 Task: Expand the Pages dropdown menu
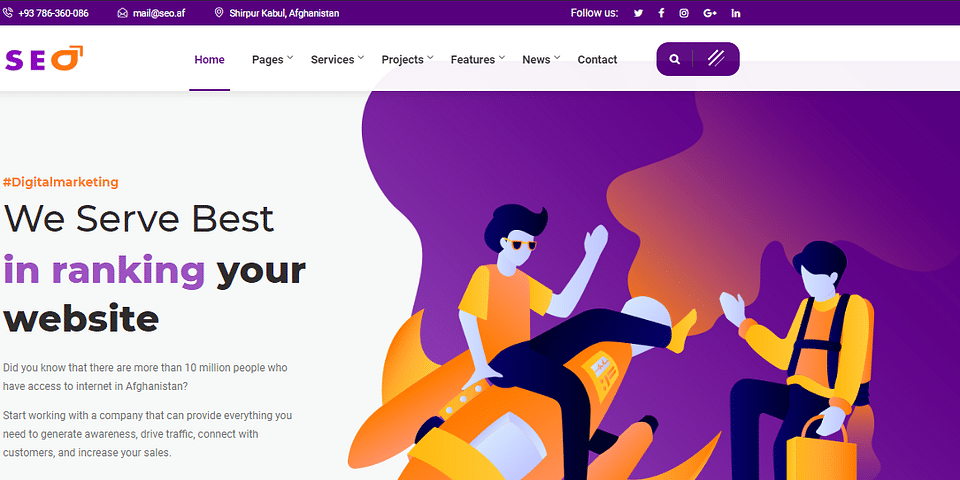pyautogui.click(x=272, y=59)
